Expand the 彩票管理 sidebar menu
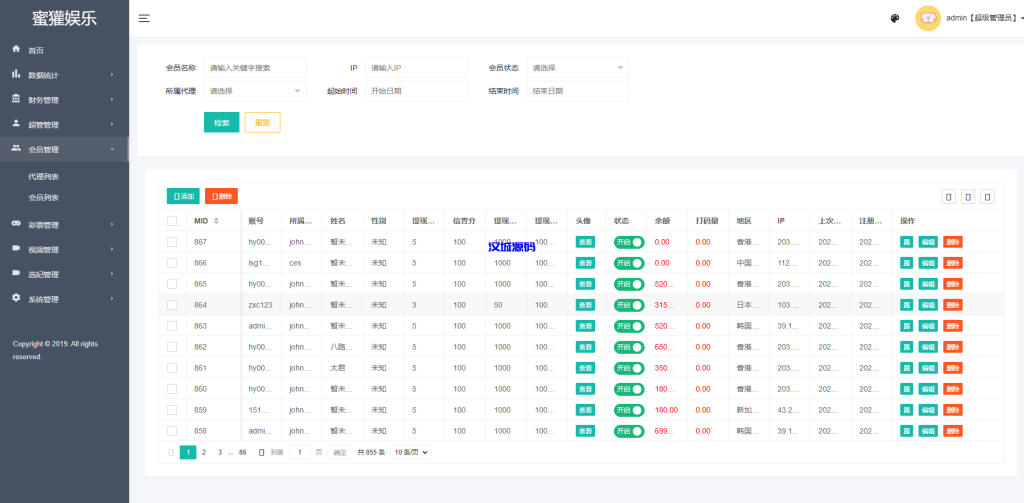Viewport: 1024px width, 503px height. [64, 225]
